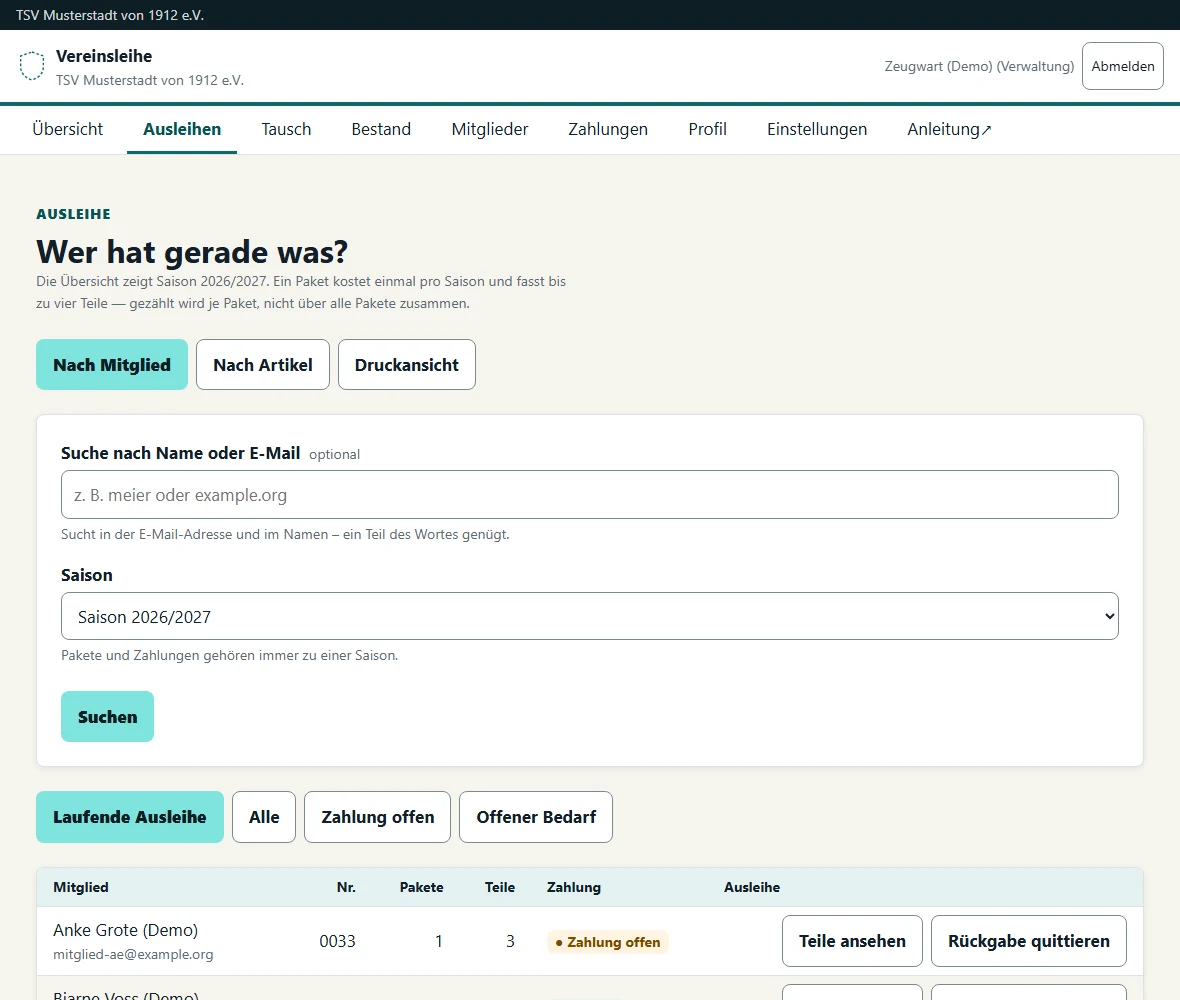Click the Pakete column header
Viewport: 1180px width, 1000px height.
(x=421, y=887)
